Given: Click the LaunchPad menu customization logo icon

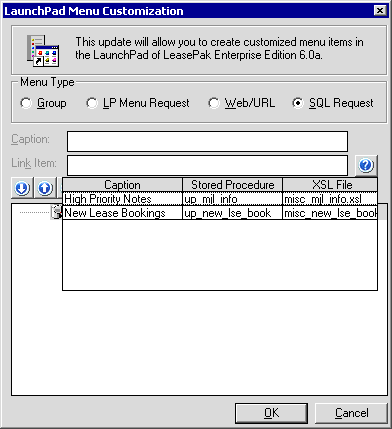Looking at the screenshot, I should [x=43, y=50].
